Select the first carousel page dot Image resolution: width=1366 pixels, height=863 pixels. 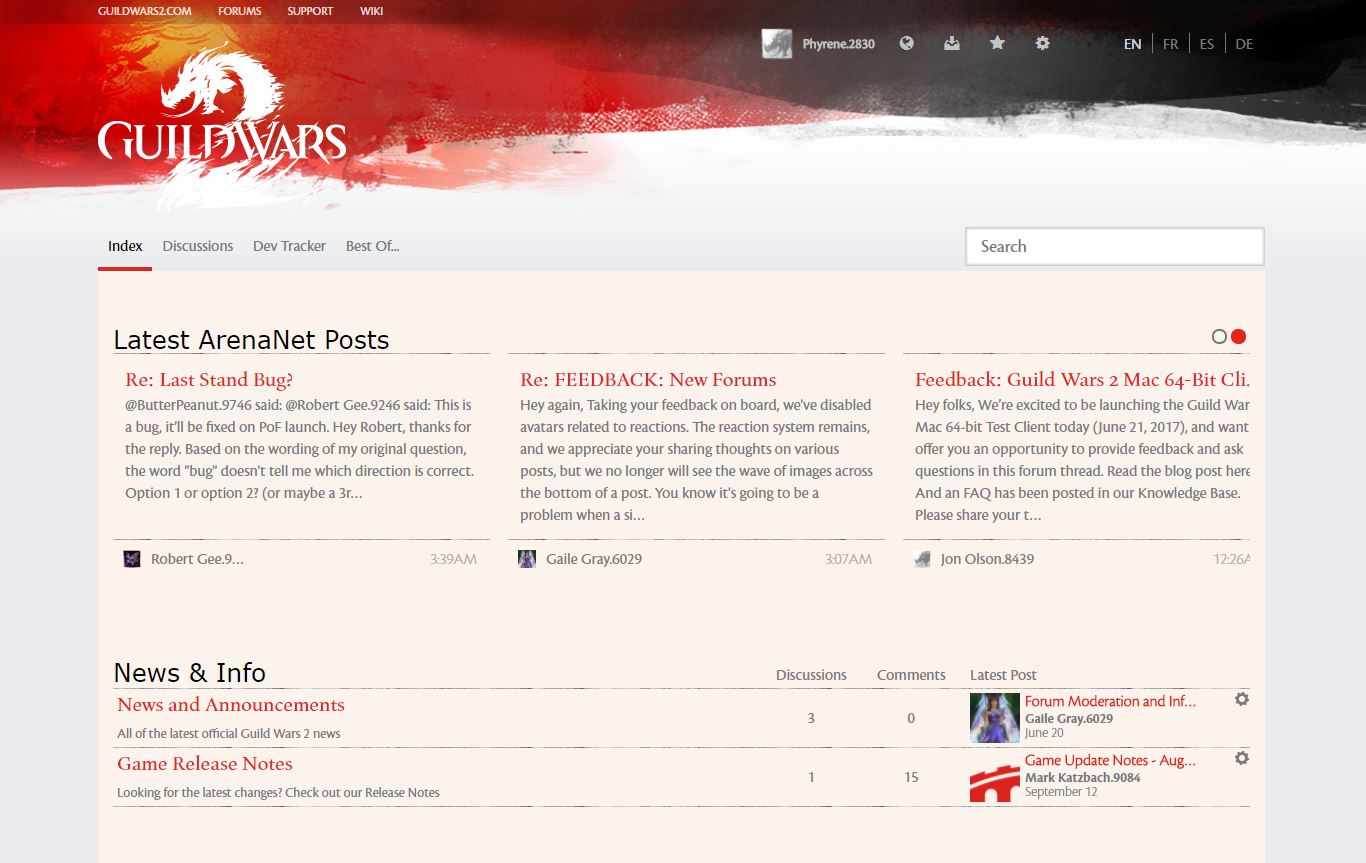click(x=1219, y=336)
